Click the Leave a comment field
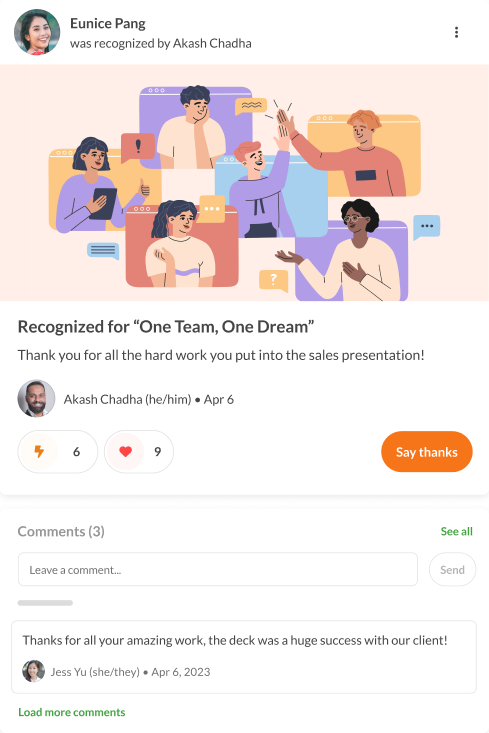This screenshot has width=489, height=733. click(x=218, y=569)
